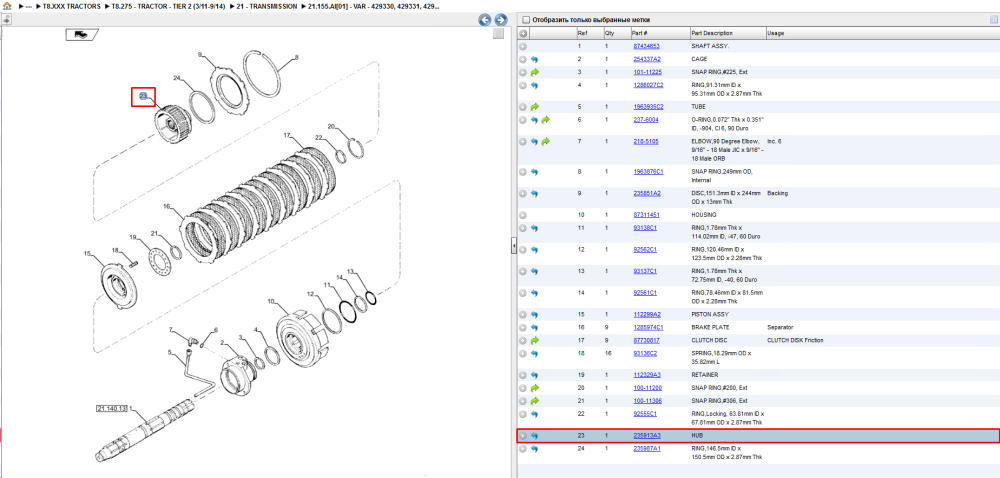This screenshot has width=1000, height=478.
Task: Click blue arrow for part 235851A2 DISC
Action: click(x=534, y=192)
